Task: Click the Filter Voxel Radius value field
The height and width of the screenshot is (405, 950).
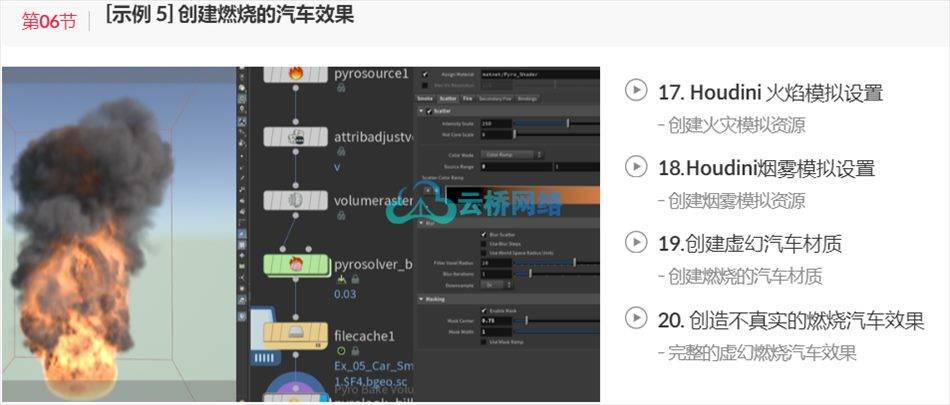Action: 496,263
